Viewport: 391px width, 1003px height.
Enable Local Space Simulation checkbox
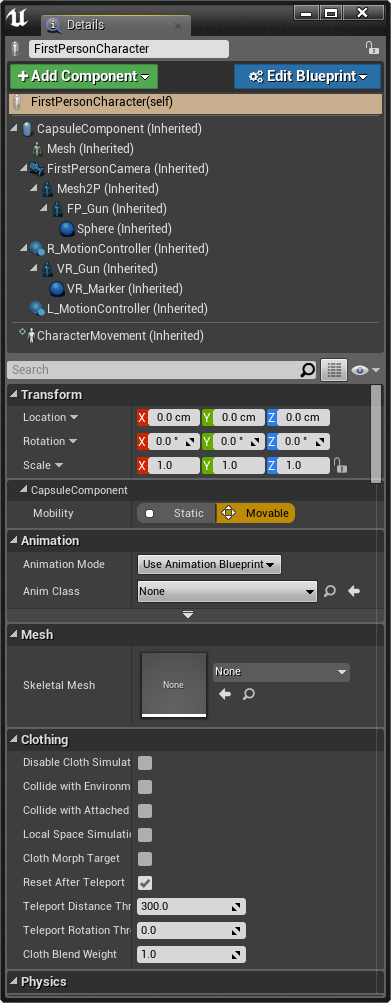[145, 835]
